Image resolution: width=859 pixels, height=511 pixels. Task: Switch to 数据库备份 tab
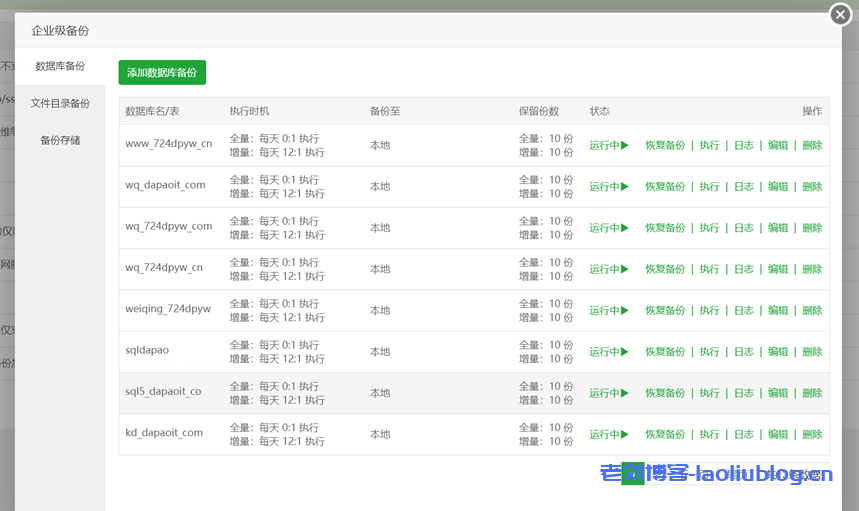point(60,67)
